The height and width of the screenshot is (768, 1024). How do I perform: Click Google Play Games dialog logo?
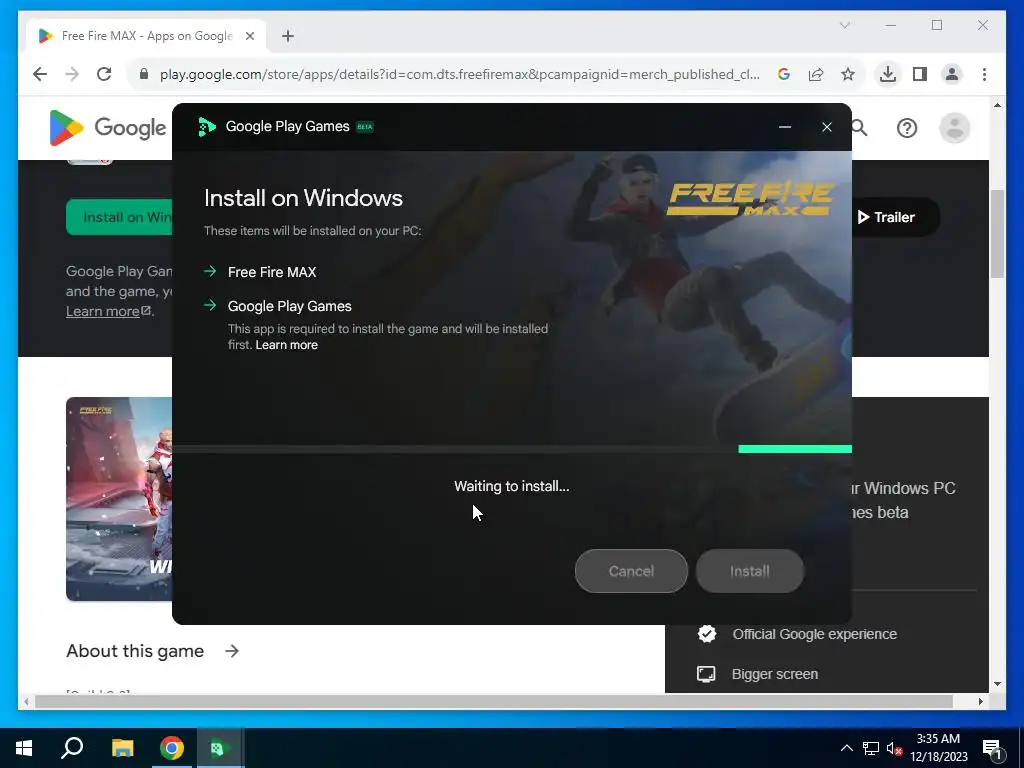(x=207, y=127)
